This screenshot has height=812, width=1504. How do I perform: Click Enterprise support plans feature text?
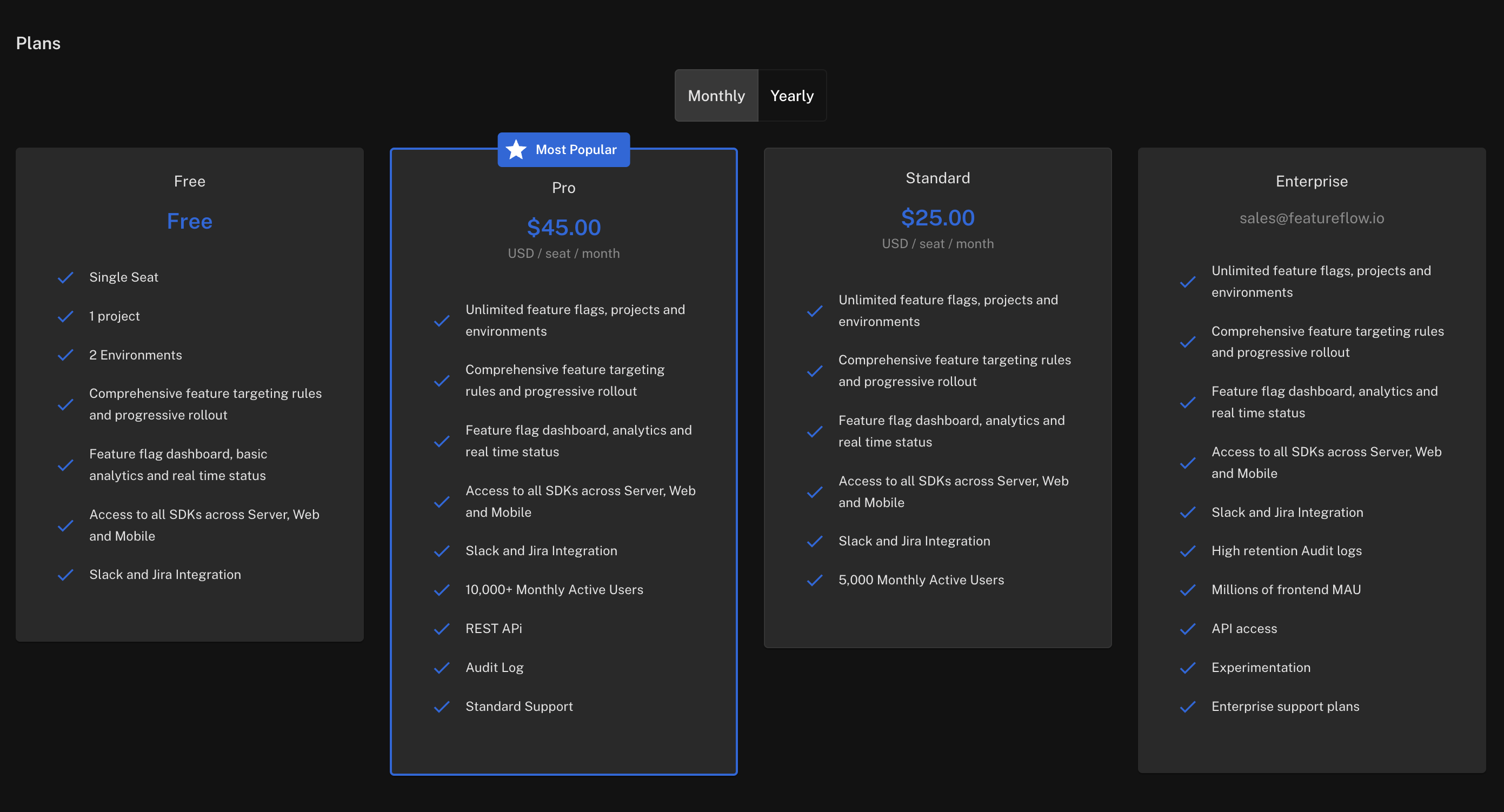1285,707
